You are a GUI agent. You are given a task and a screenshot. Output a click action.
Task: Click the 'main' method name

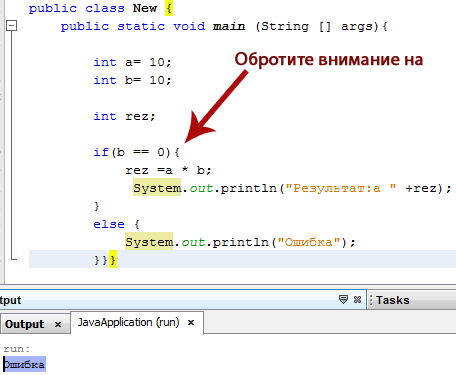click(x=229, y=26)
